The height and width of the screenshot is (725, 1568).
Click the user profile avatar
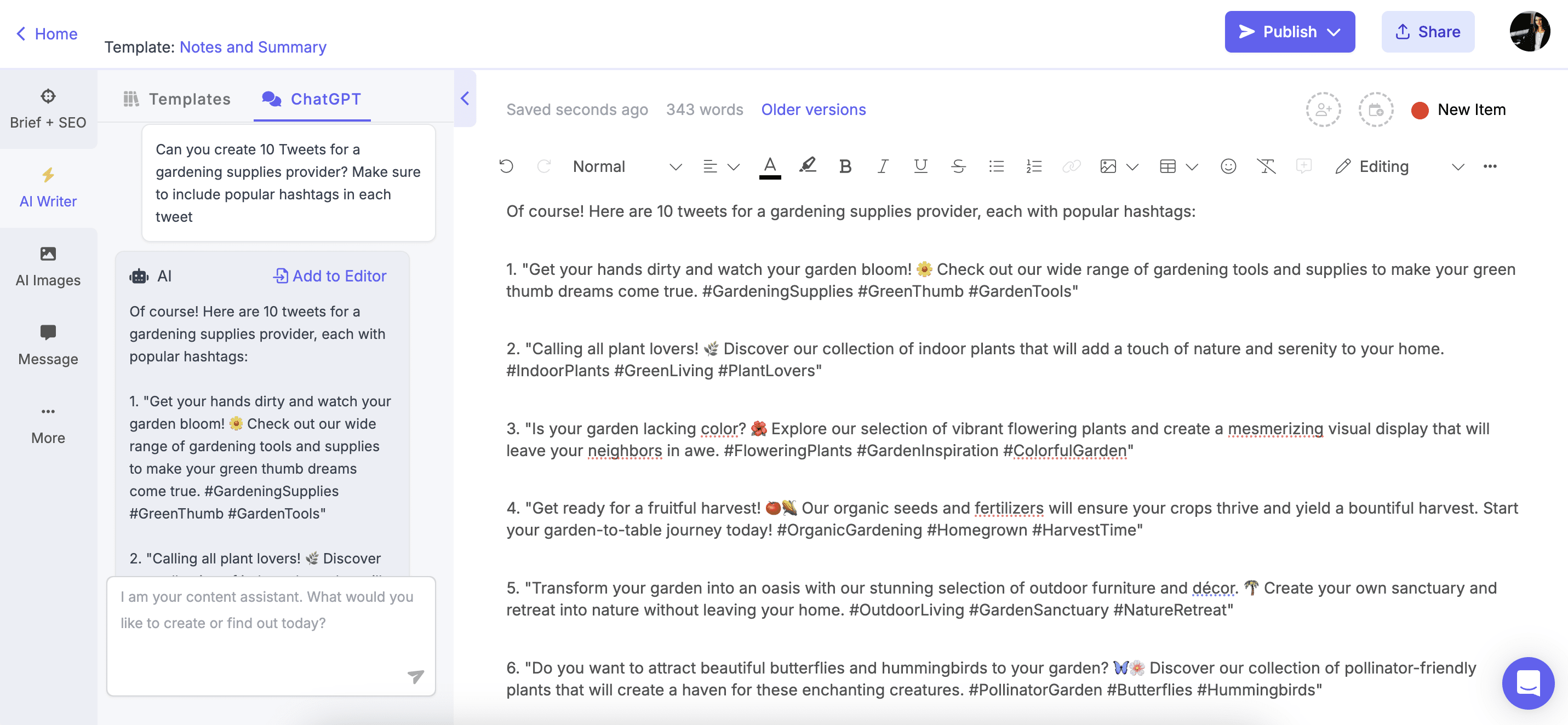1529,32
